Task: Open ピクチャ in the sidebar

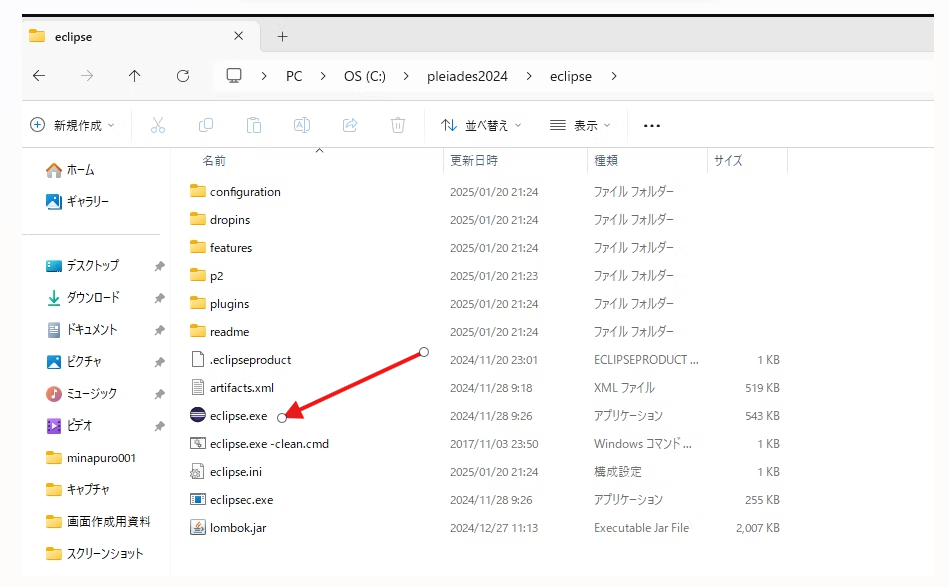Action: [74, 362]
